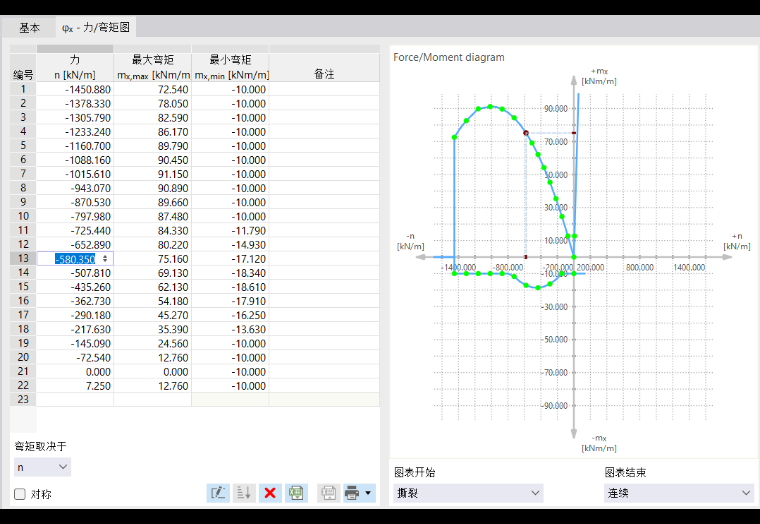Select force value -870.530

pyautogui.click(x=75, y=202)
